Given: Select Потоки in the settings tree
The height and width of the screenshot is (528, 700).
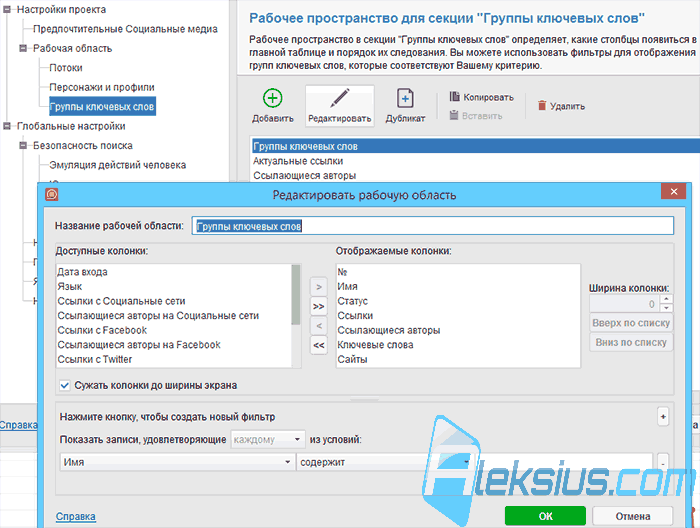Looking at the screenshot, I should click(66, 68).
